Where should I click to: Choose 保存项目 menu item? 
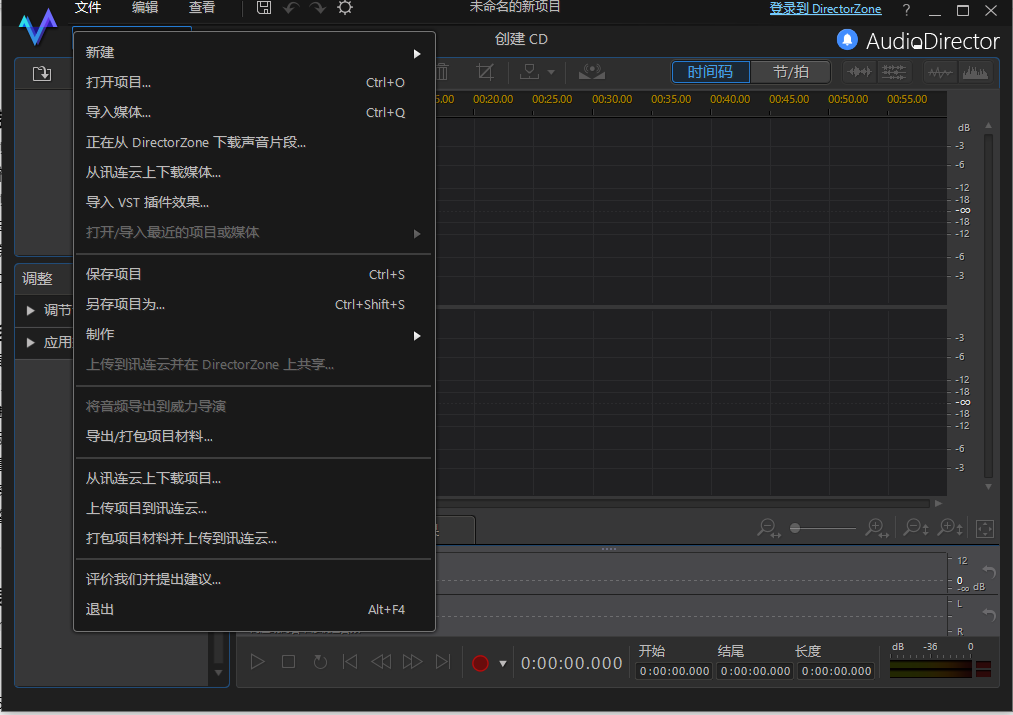coord(255,275)
